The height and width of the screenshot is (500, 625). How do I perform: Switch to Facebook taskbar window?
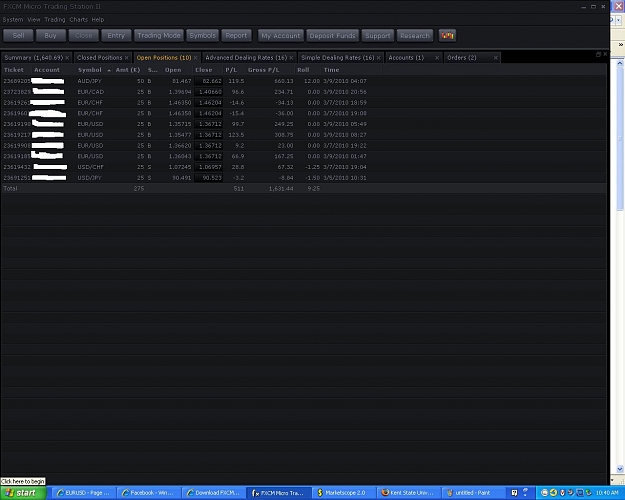[148, 493]
